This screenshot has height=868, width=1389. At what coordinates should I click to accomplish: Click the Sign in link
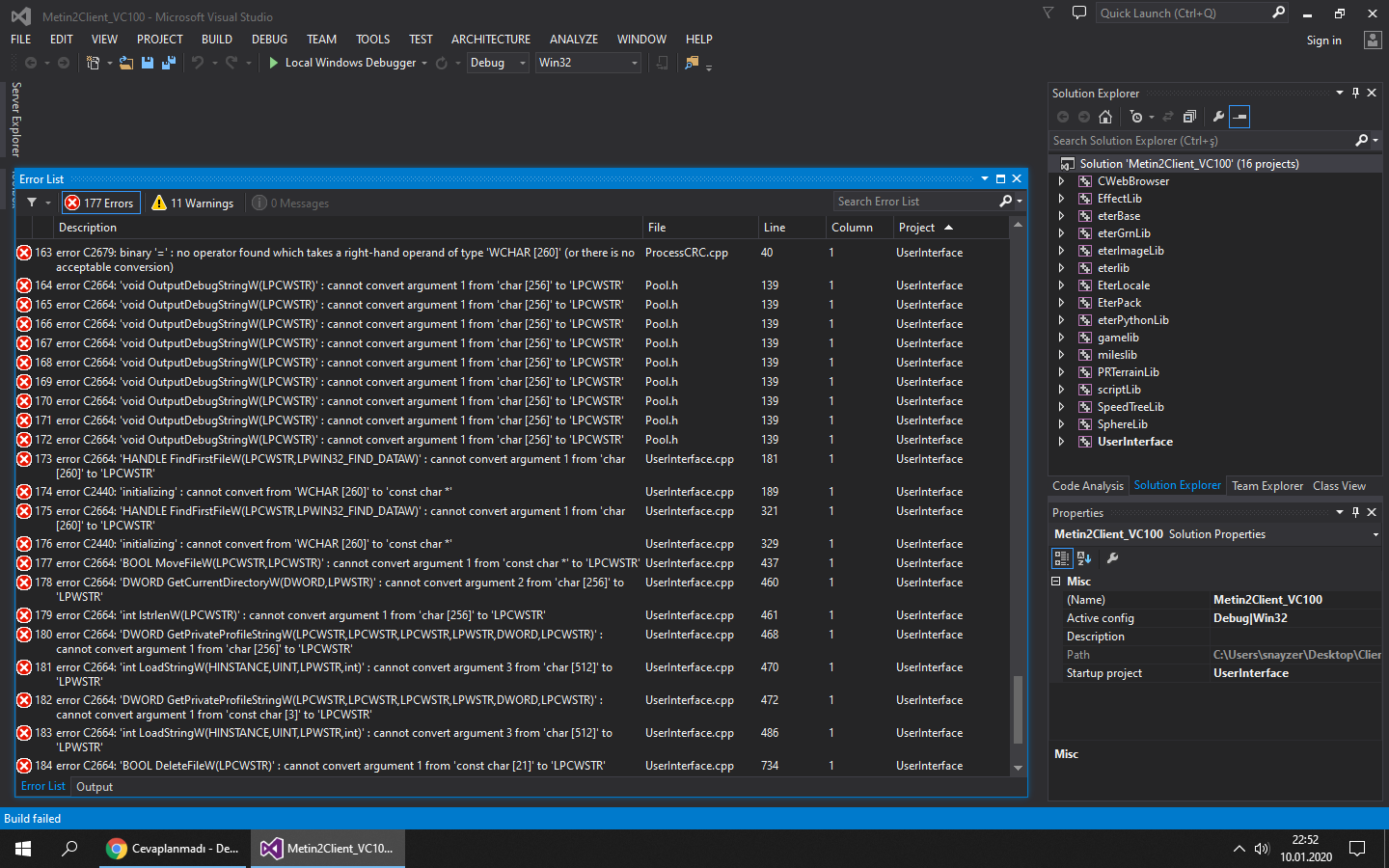[1324, 41]
